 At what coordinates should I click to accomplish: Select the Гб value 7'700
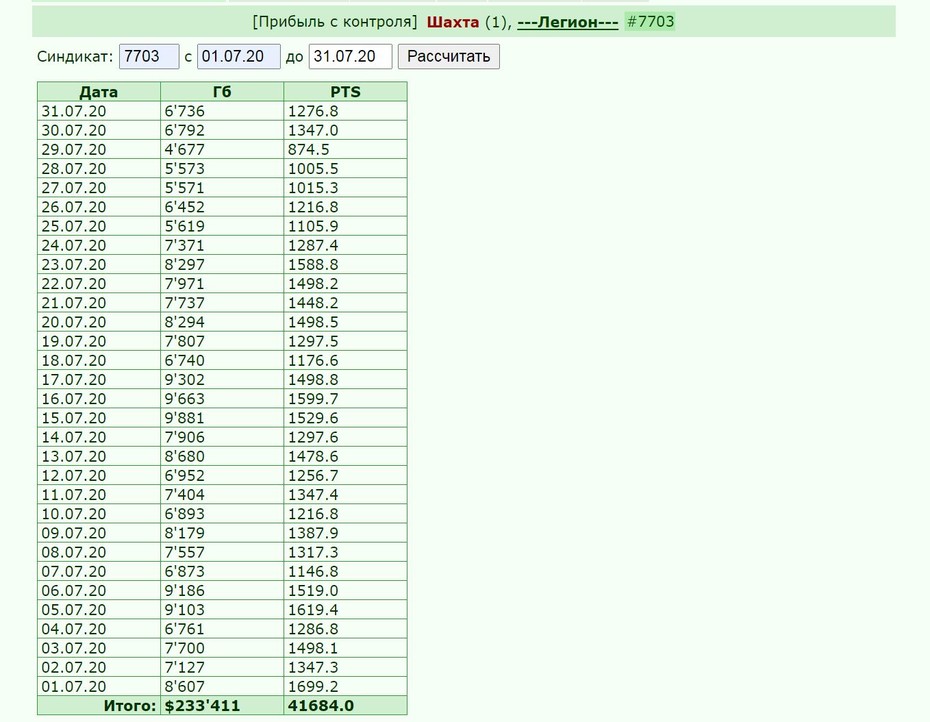pyautogui.click(x=184, y=648)
